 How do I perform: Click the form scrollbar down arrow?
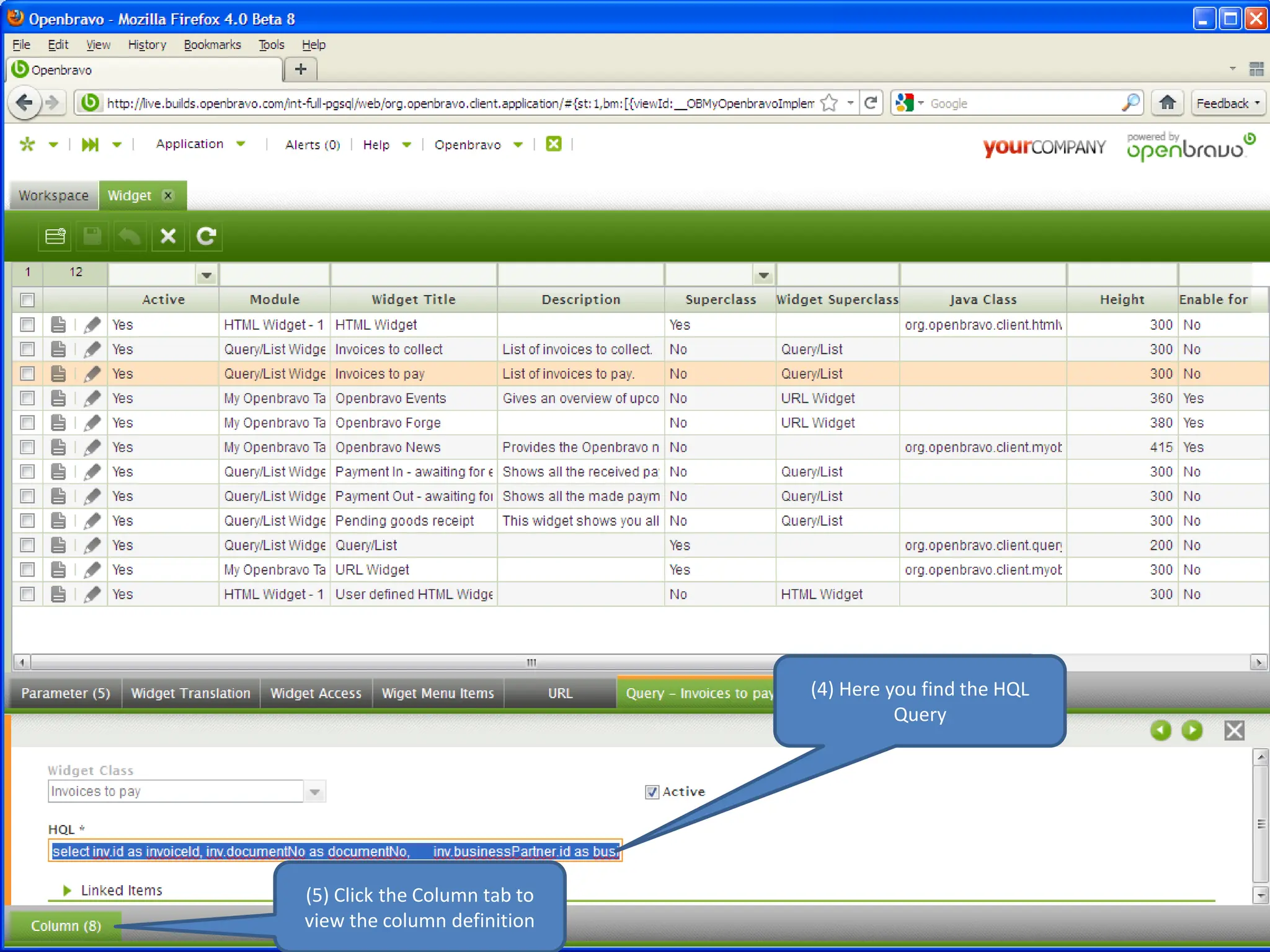click(x=1260, y=895)
